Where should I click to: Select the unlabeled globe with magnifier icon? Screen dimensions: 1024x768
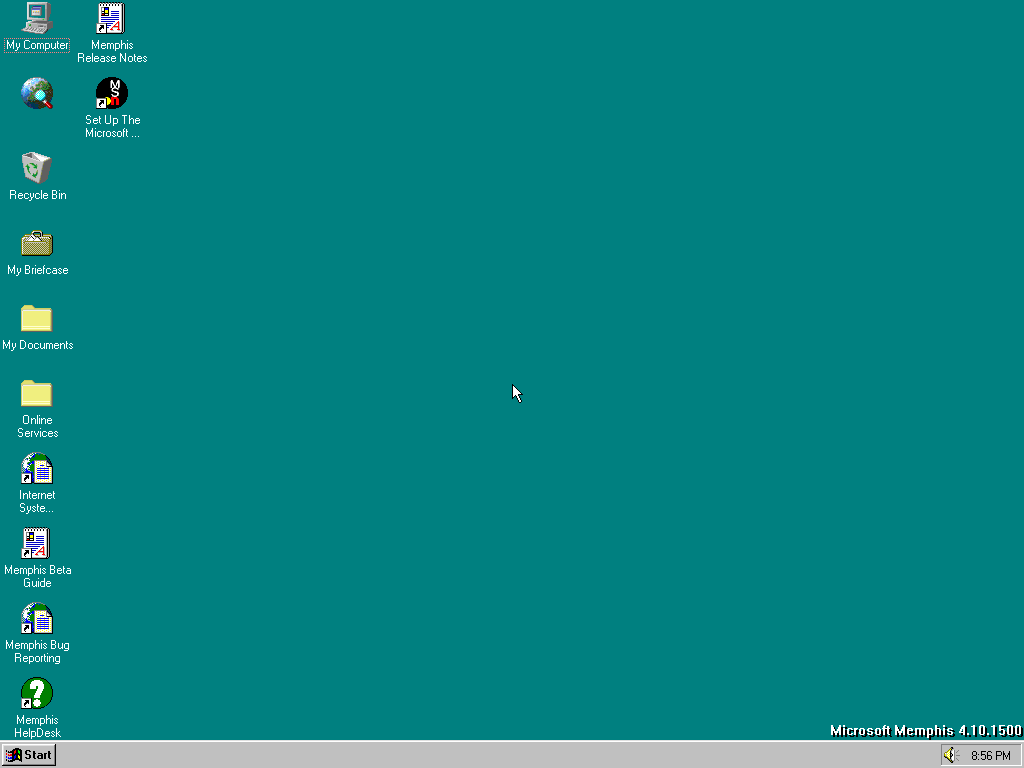37,93
